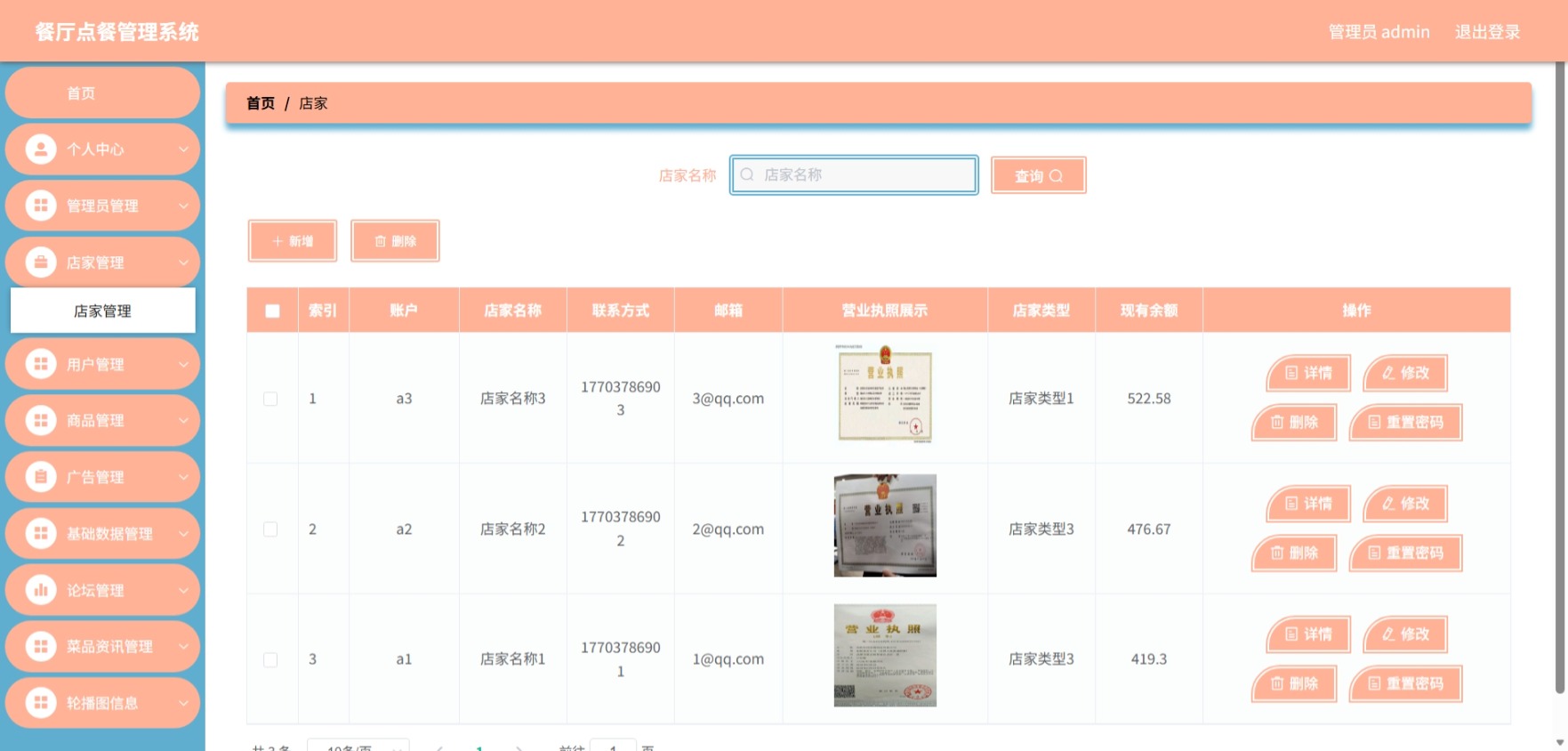Click 退出登录 in the header
Viewport: 1568px width, 751px height.
tap(1487, 32)
